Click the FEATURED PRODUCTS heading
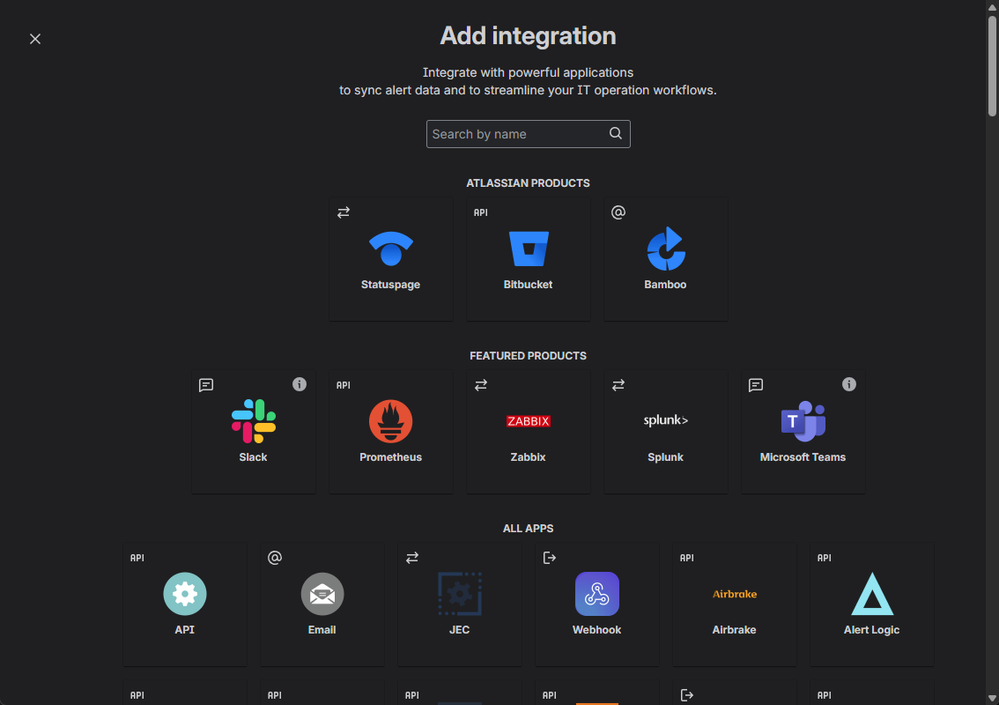 pyautogui.click(x=528, y=356)
